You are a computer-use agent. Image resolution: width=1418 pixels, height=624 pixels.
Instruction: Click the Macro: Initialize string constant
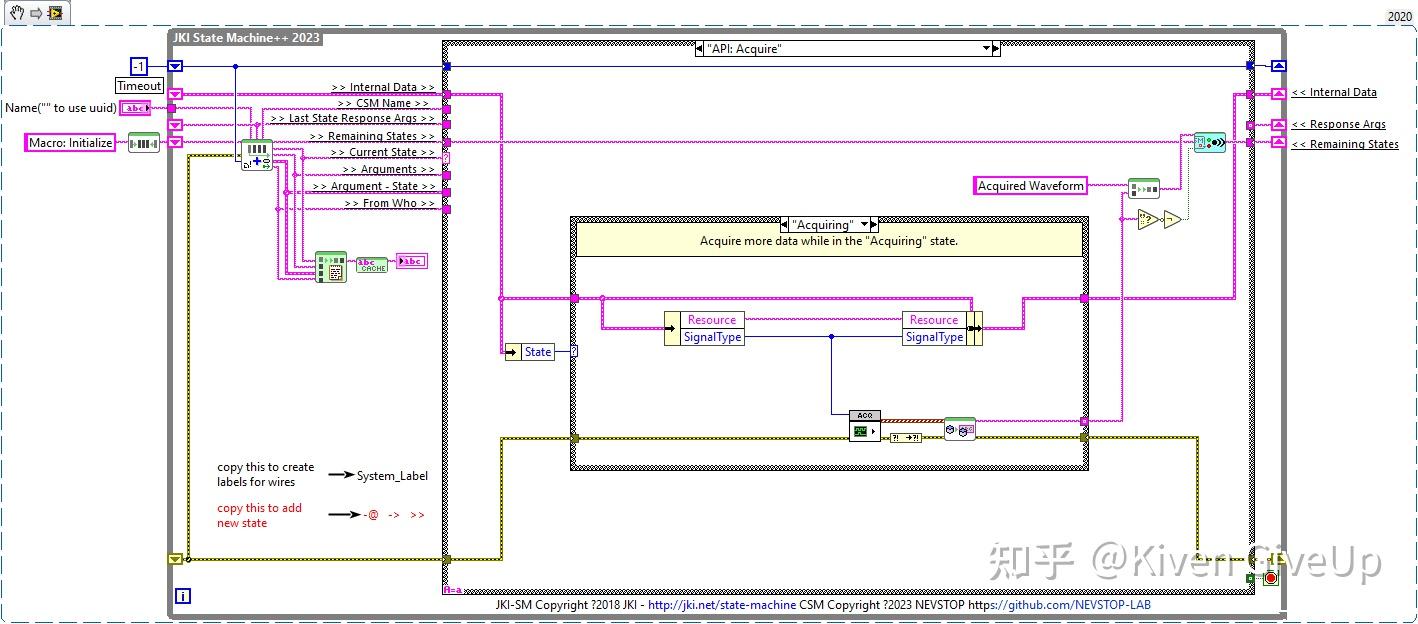coord(70,143)
